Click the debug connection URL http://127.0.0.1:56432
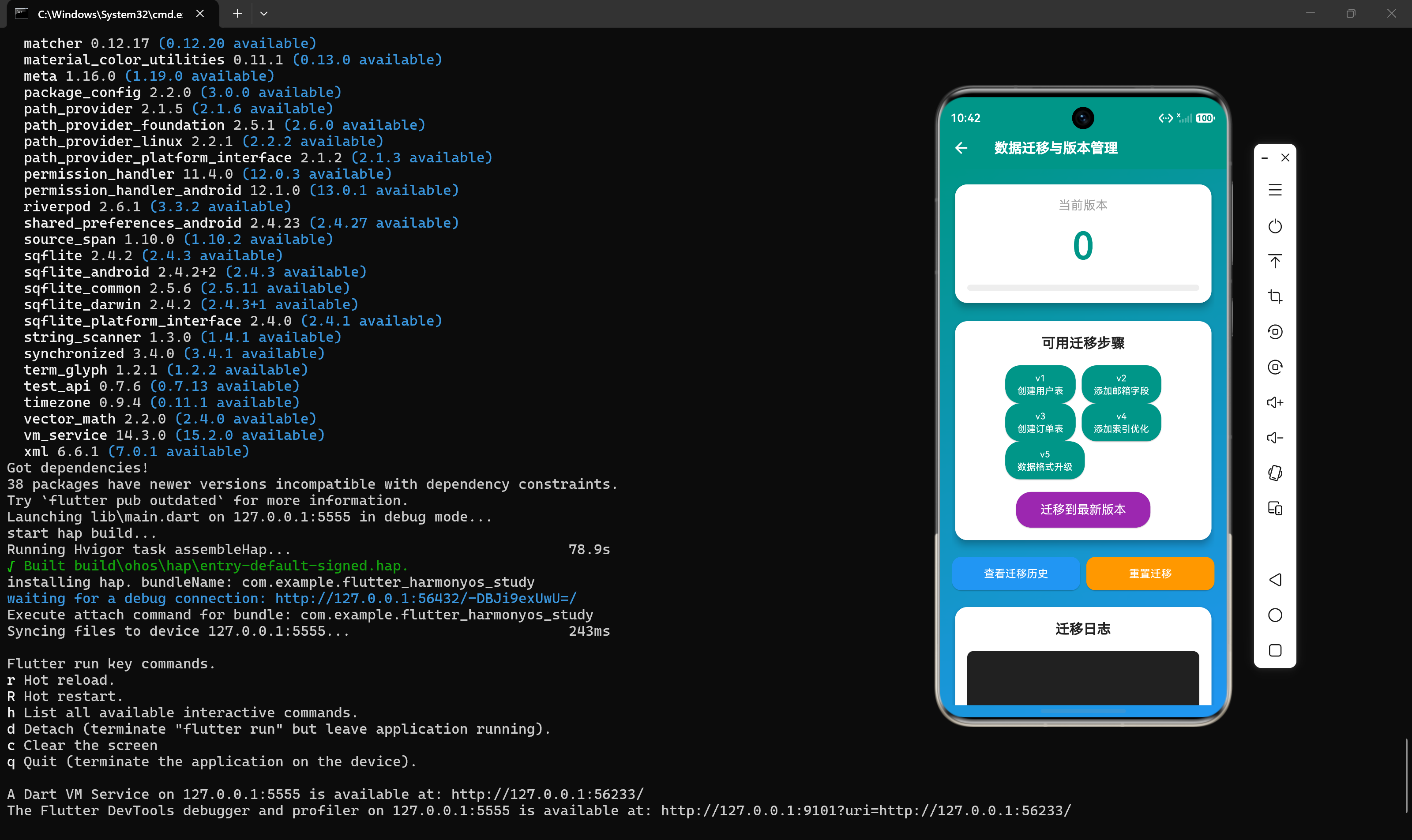This screenshot has height=840, width=1412. pyautogui.click(x=426, y=598)
